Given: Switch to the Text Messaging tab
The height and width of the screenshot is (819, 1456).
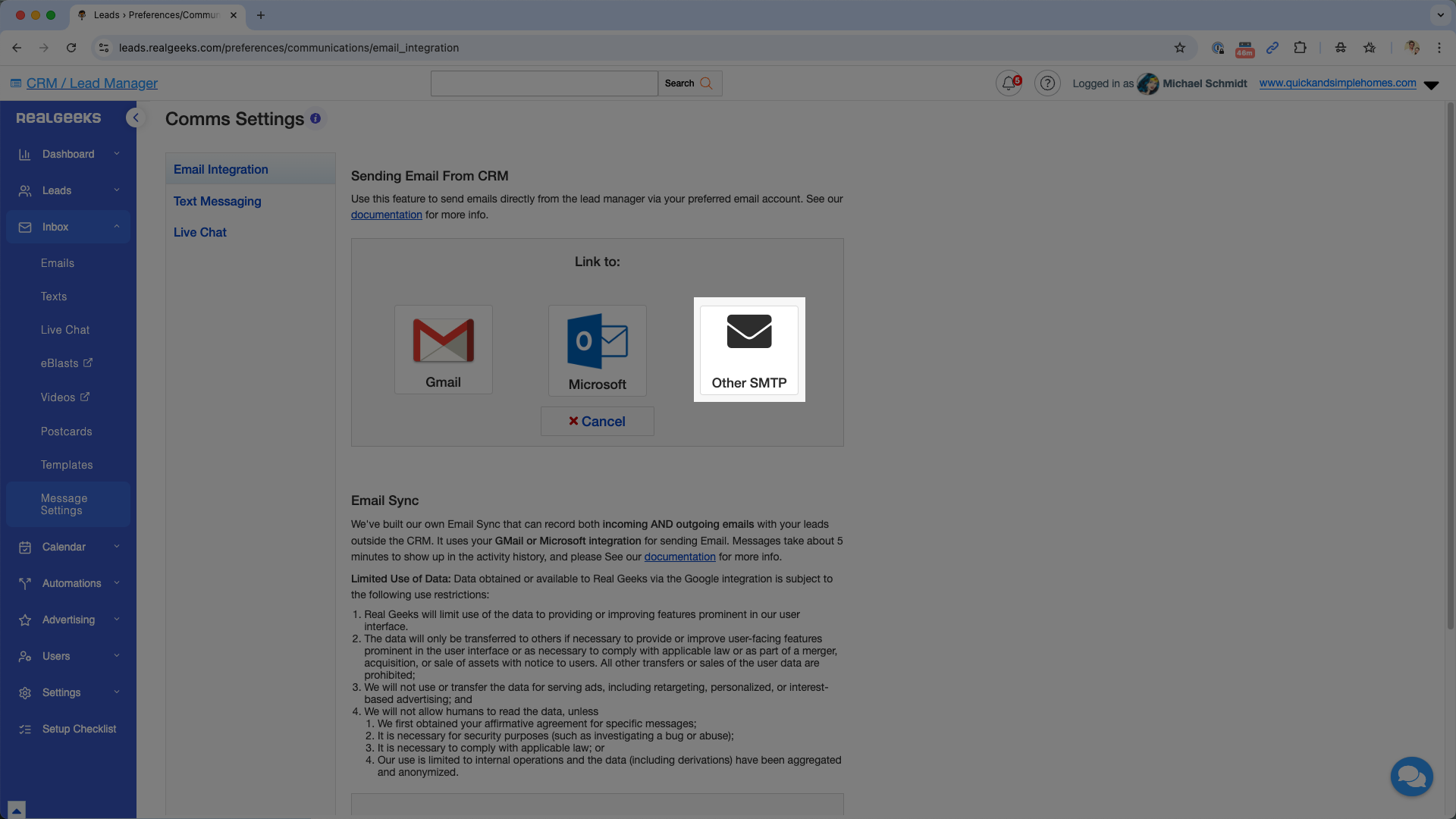Looking at the screenshot, I should 217,201.
